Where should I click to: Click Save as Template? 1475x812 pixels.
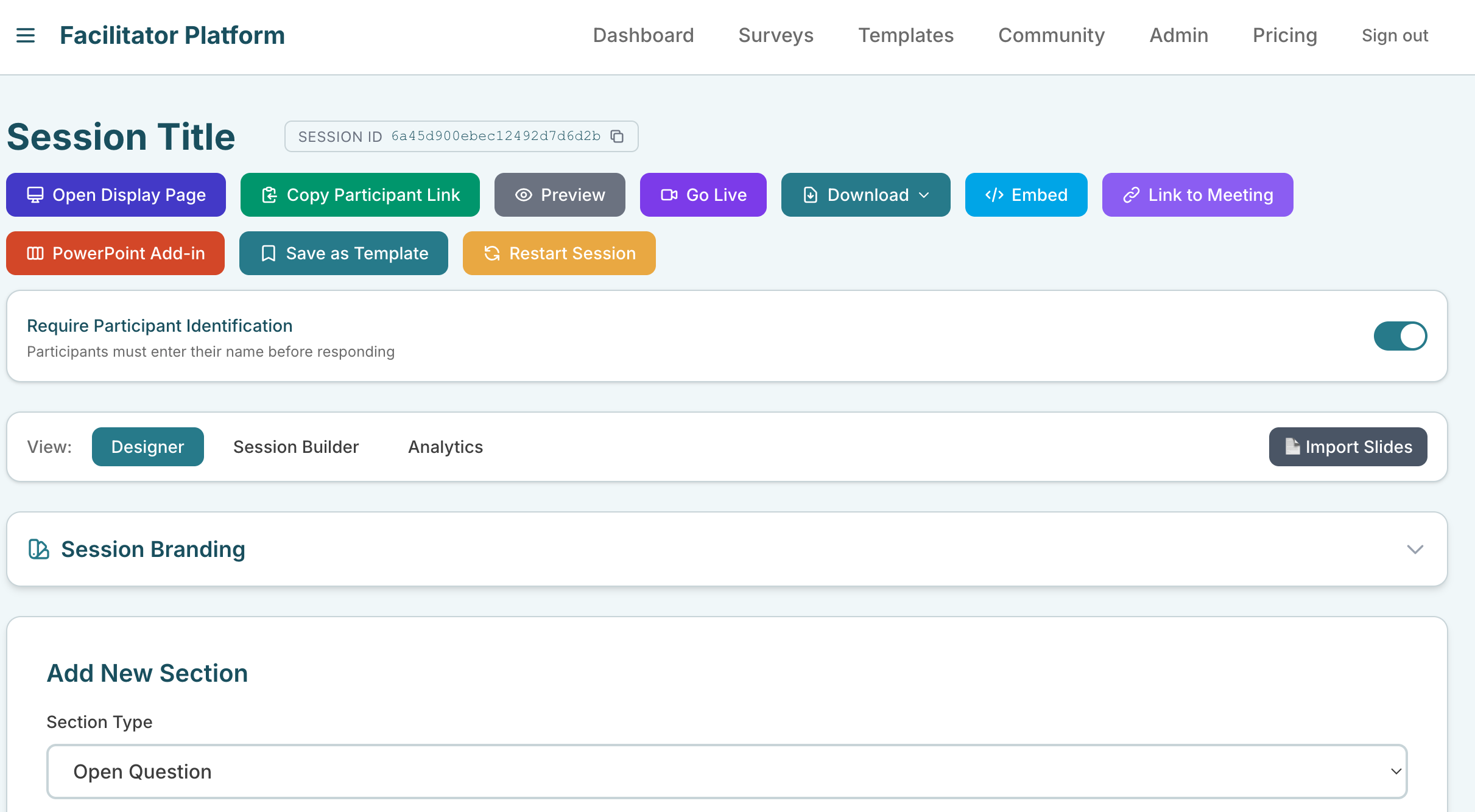pyautogui.click(x=343, y=253)
